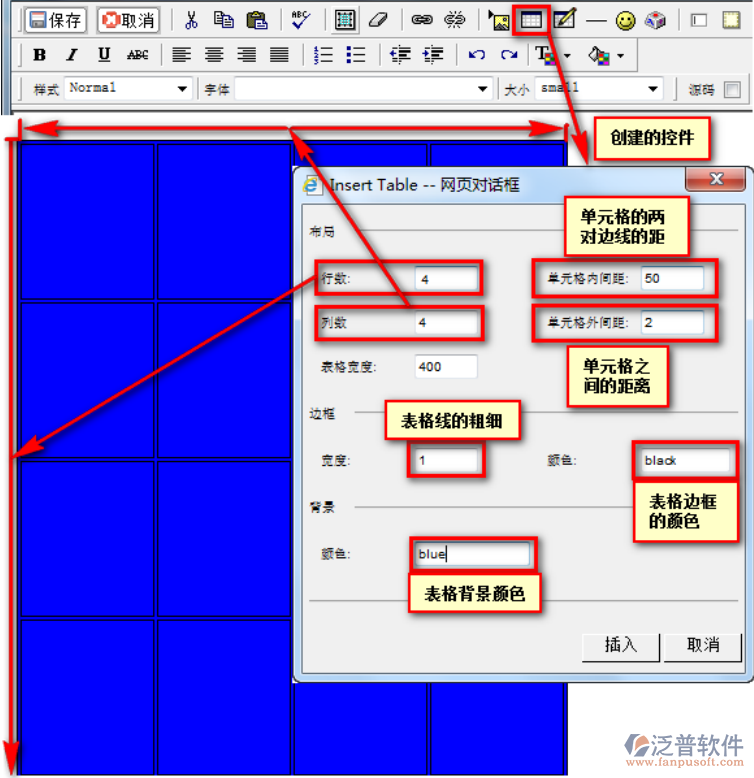This screenshot has height=778, width=754.
Task: Undo the last action
Action: click(x=476, y=55)
